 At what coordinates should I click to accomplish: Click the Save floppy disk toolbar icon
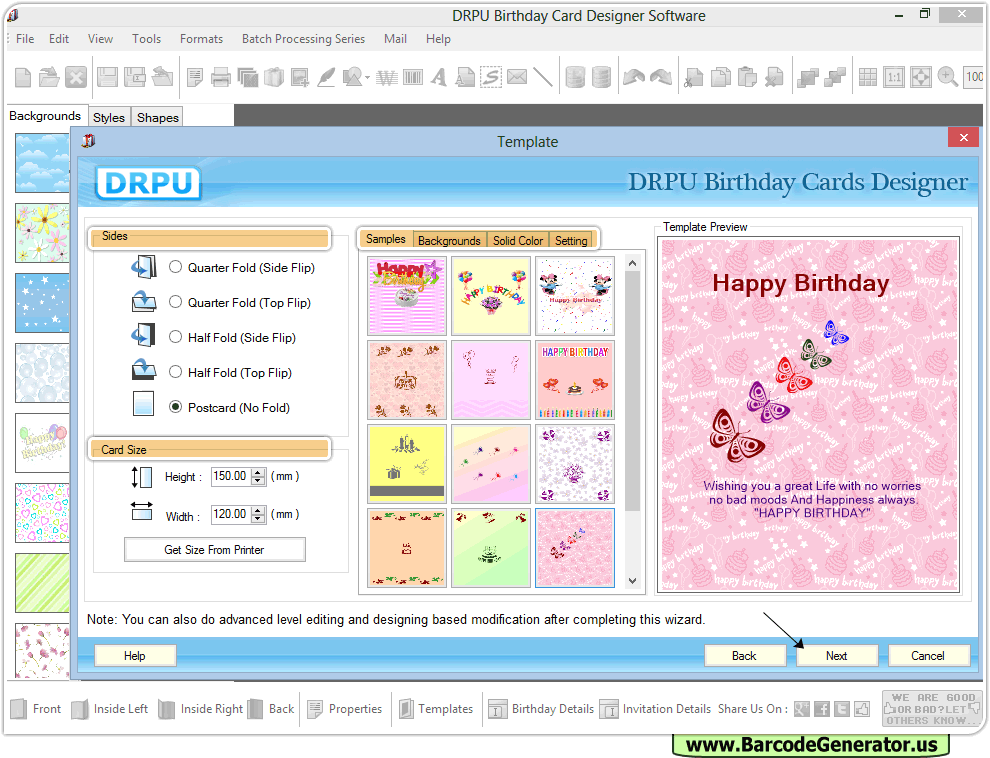107,77
